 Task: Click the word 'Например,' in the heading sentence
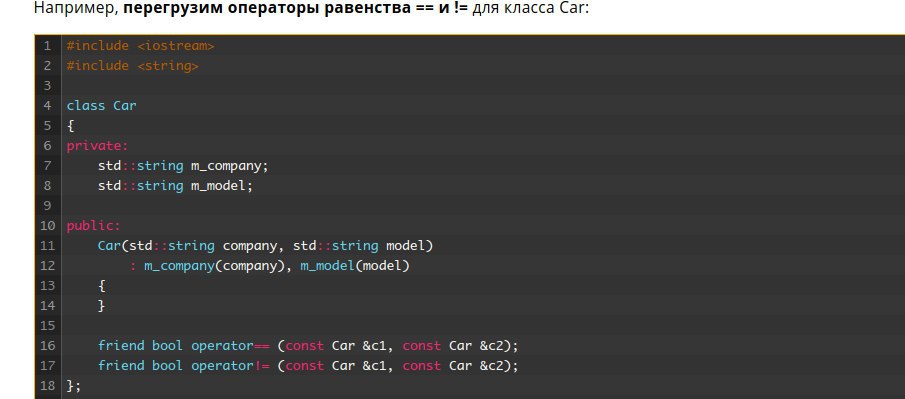point(77,9)
